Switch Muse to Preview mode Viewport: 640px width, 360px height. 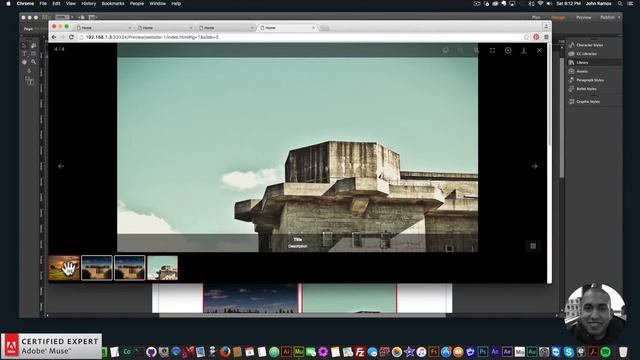coord(584,18)
